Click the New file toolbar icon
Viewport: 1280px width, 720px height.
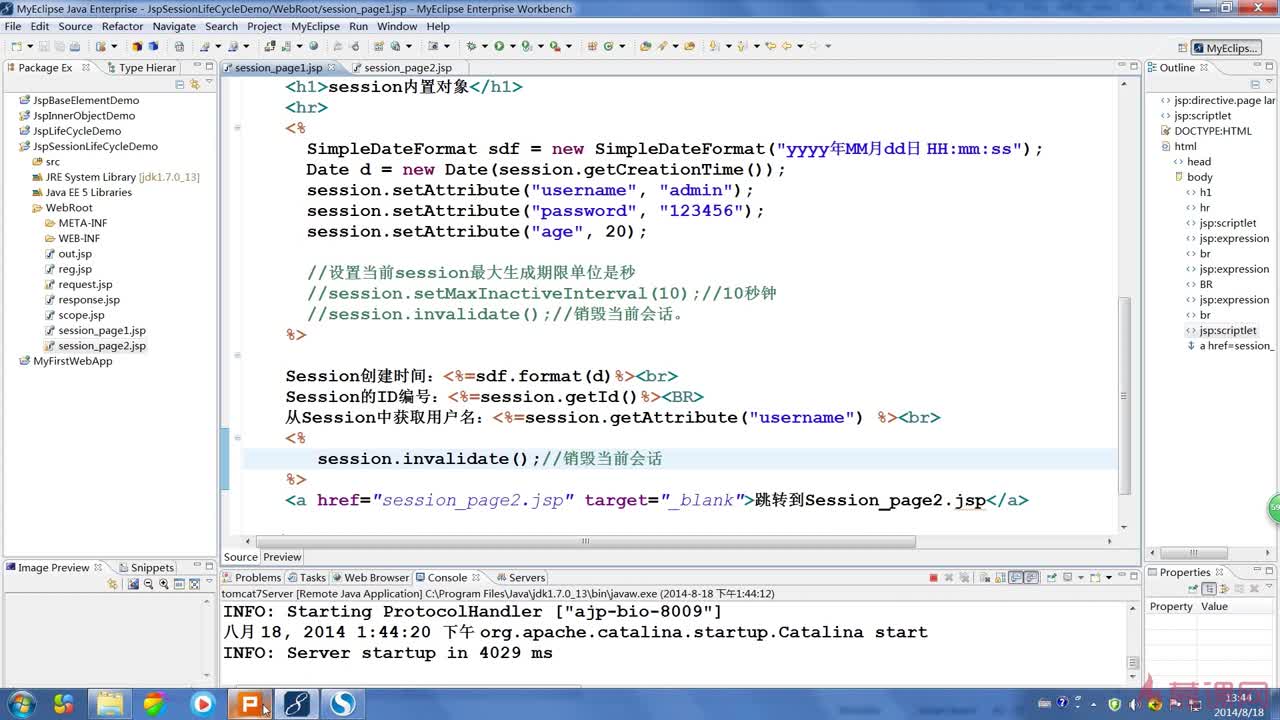click(16, 46)
